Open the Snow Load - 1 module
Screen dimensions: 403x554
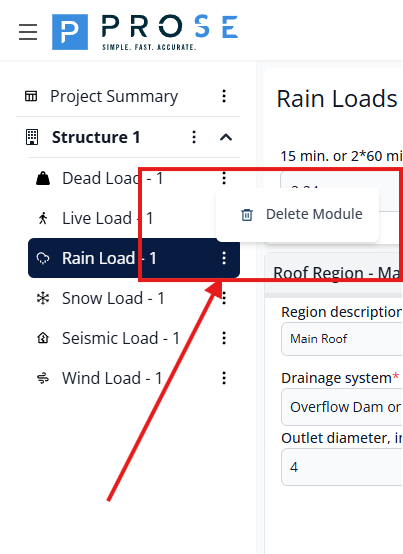(113, 298)
